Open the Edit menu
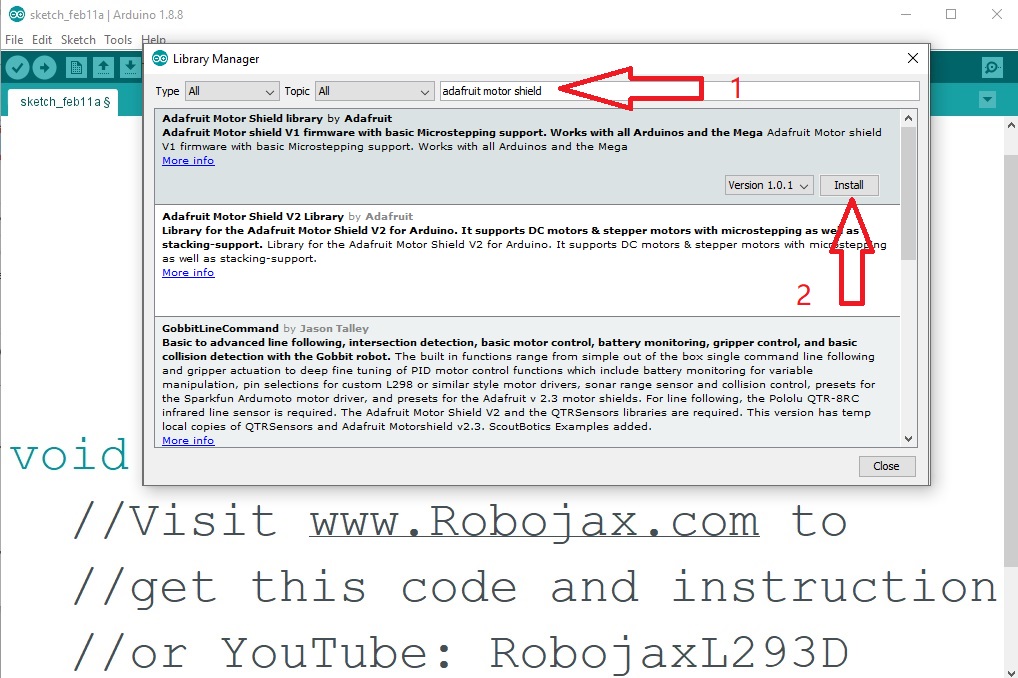 [42, 40]
